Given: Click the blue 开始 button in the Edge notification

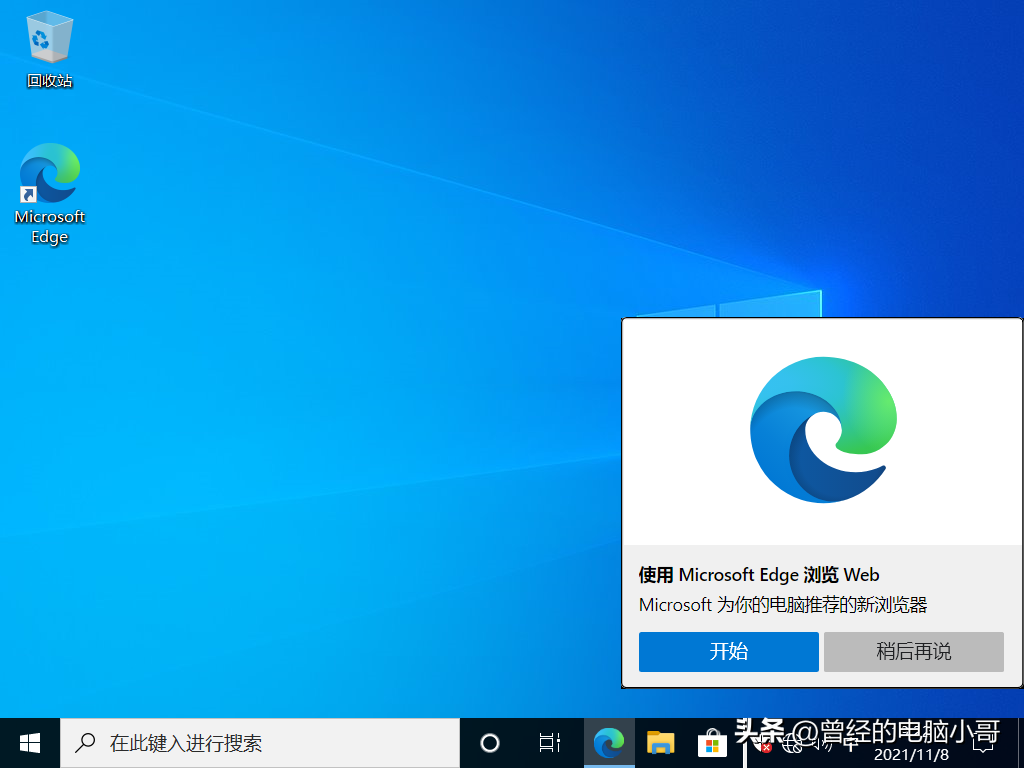Looking at the screenshot, I should click(x=728, y=651).
